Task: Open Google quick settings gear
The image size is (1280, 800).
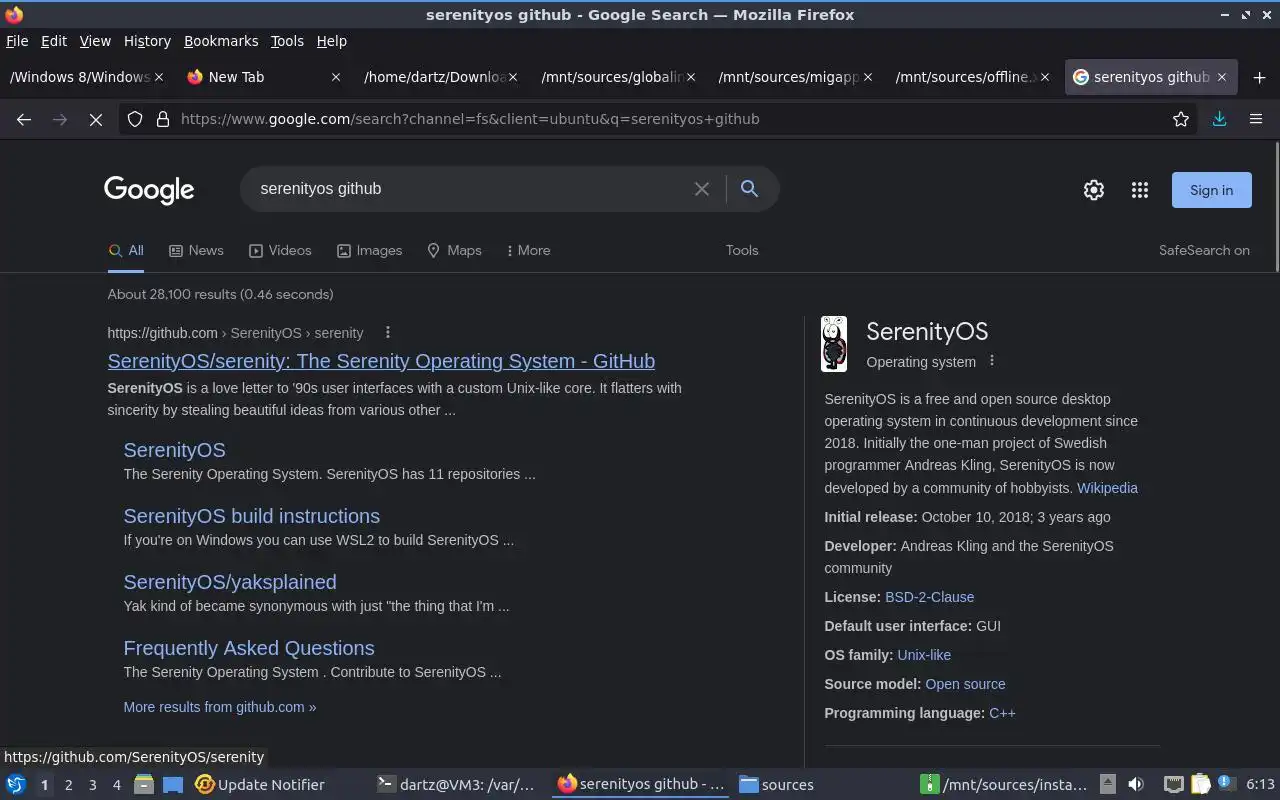Action: pyautogui.click(x=1094, y=190)
